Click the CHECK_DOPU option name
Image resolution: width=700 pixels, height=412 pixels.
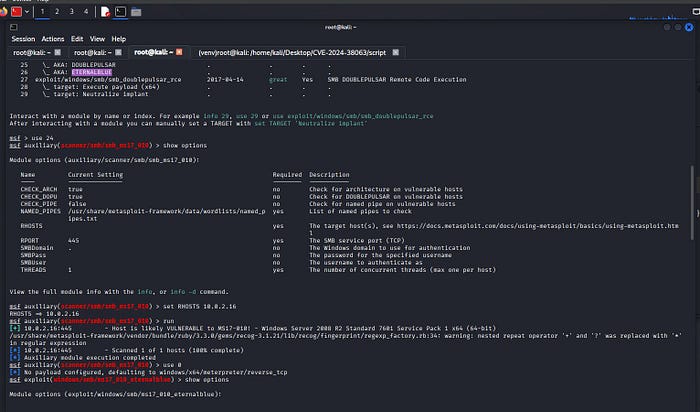click(39, 197)
